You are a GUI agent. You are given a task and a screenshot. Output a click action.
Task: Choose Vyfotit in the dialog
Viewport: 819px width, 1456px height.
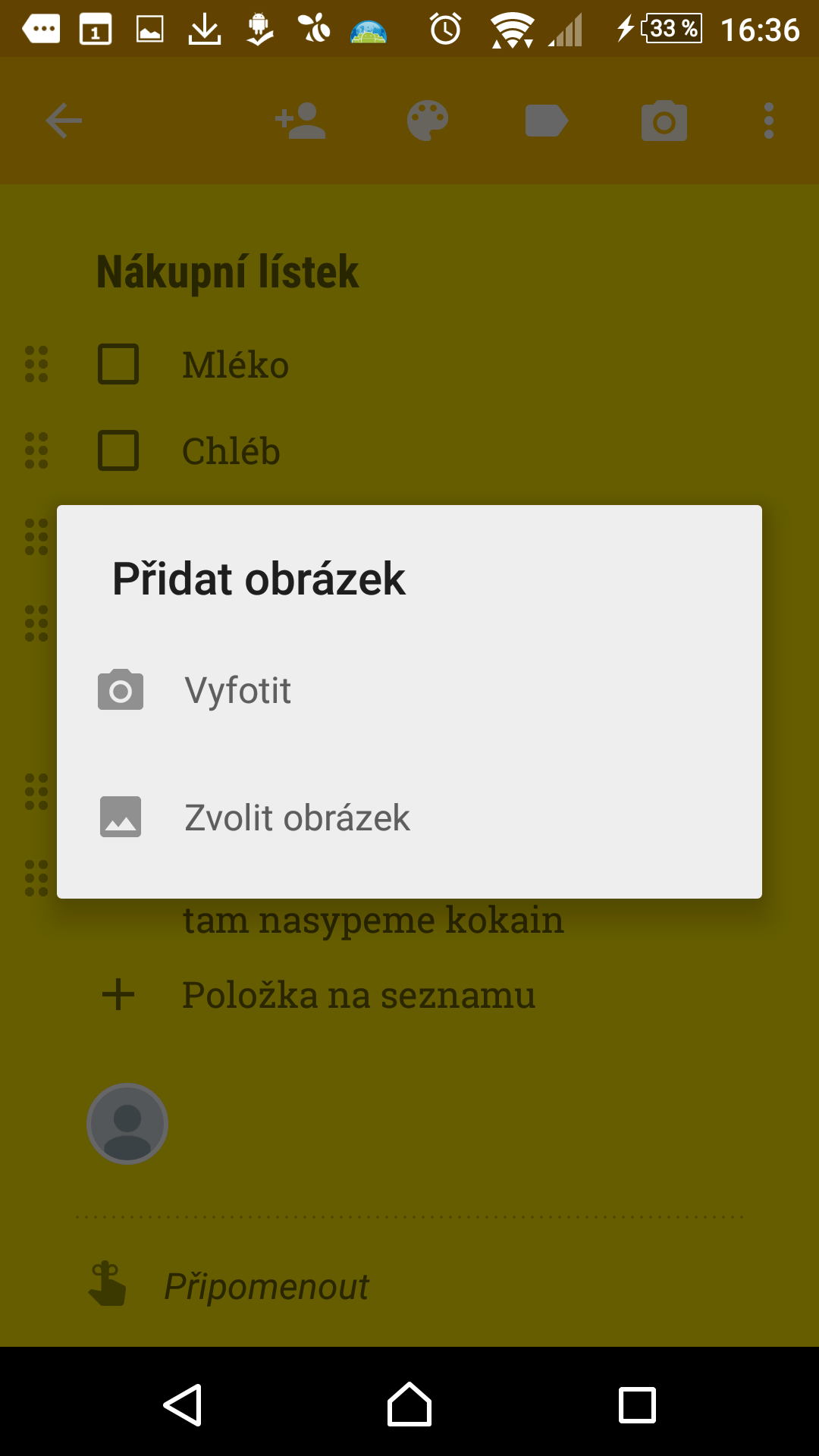coord(409,690)
